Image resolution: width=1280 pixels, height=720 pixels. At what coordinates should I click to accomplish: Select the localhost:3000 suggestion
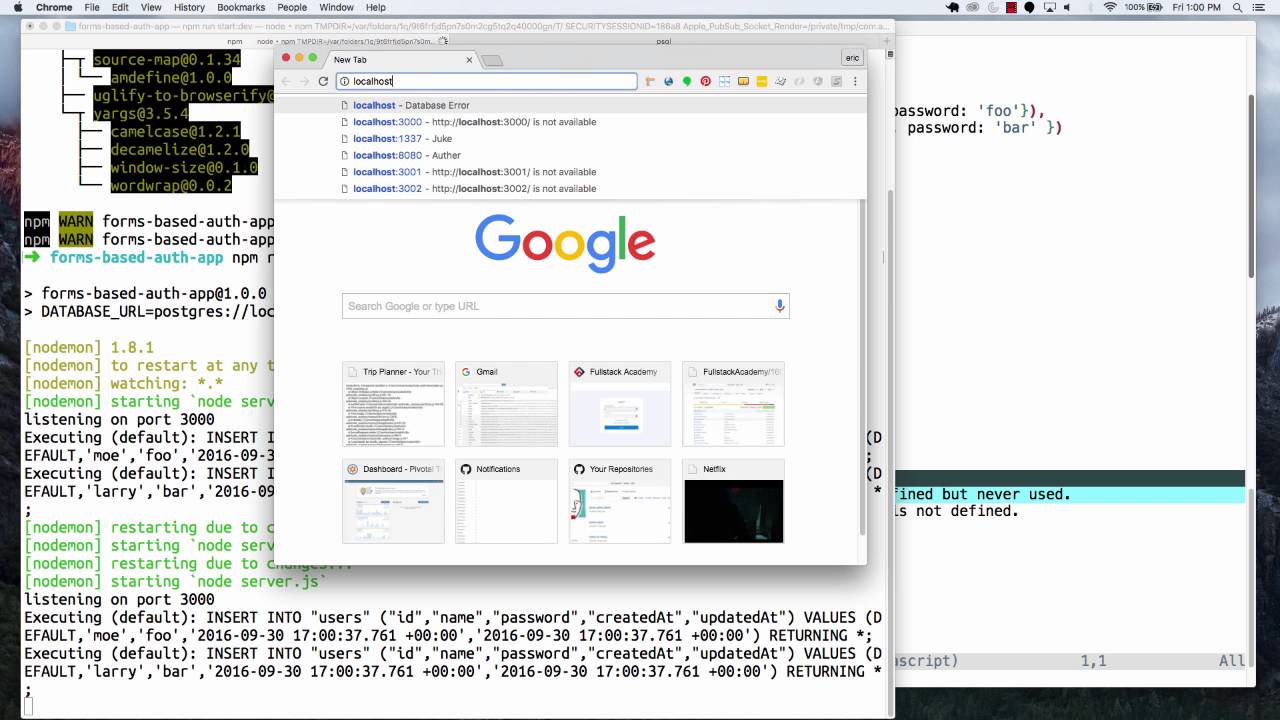[x=570, y=122]
